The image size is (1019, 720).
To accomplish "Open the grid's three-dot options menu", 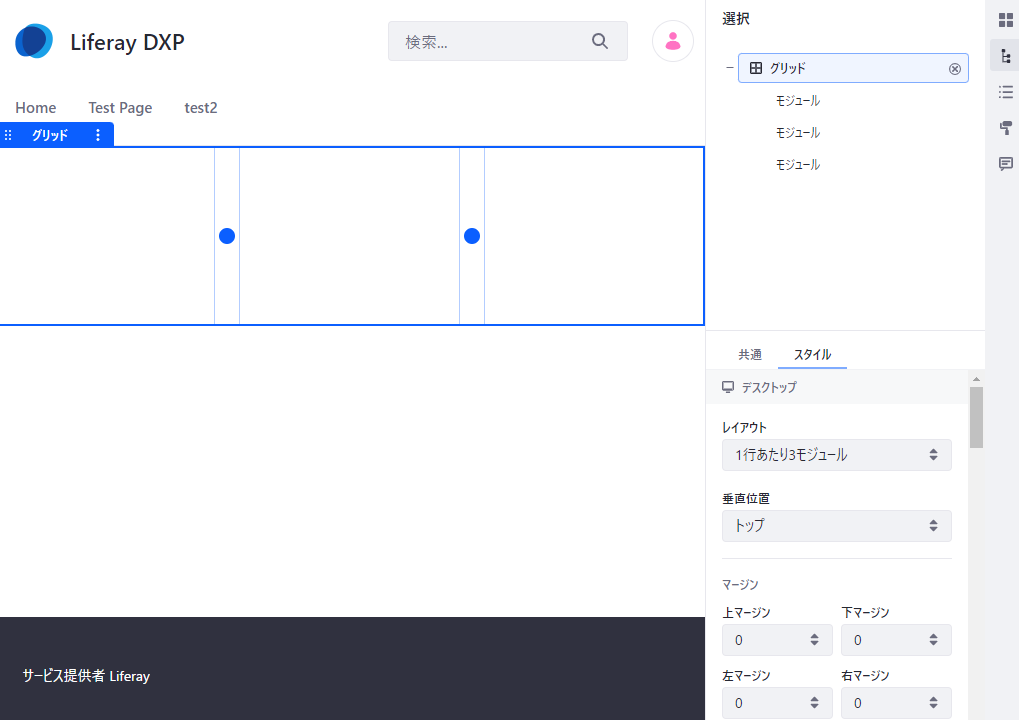I will click(98, 135).
